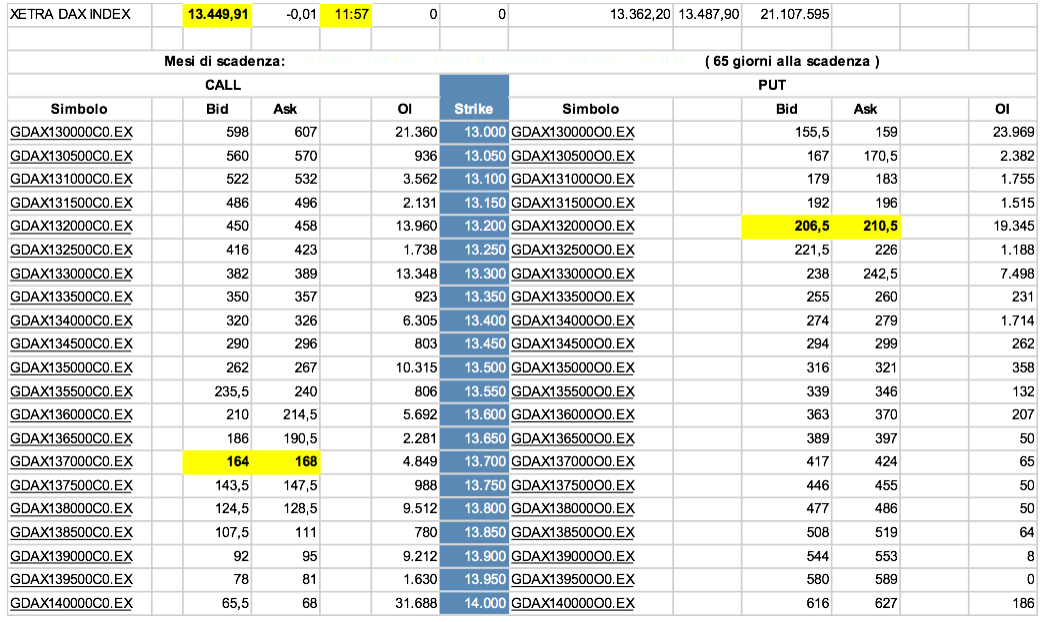The width and height of the screenshot is (1046, 622).
Task: Open the GDAX132000C0.EX call symbol link
Action: point(71,226)
